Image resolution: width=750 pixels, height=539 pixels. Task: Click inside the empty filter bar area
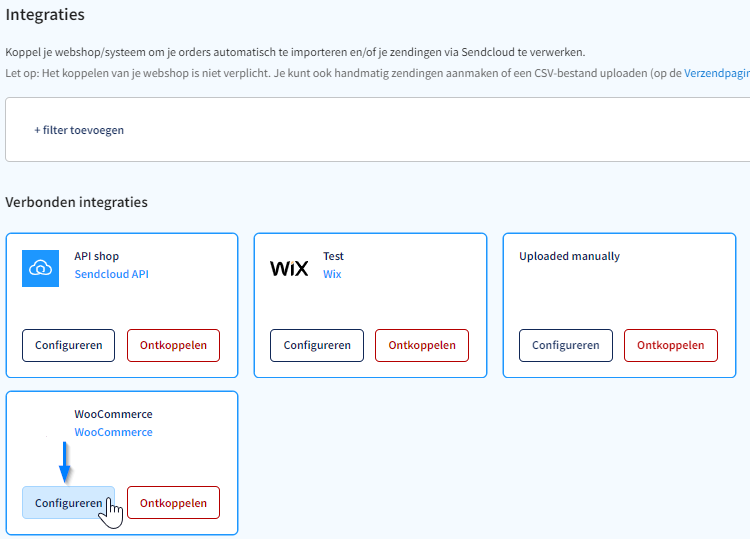[x=430, y=130]
